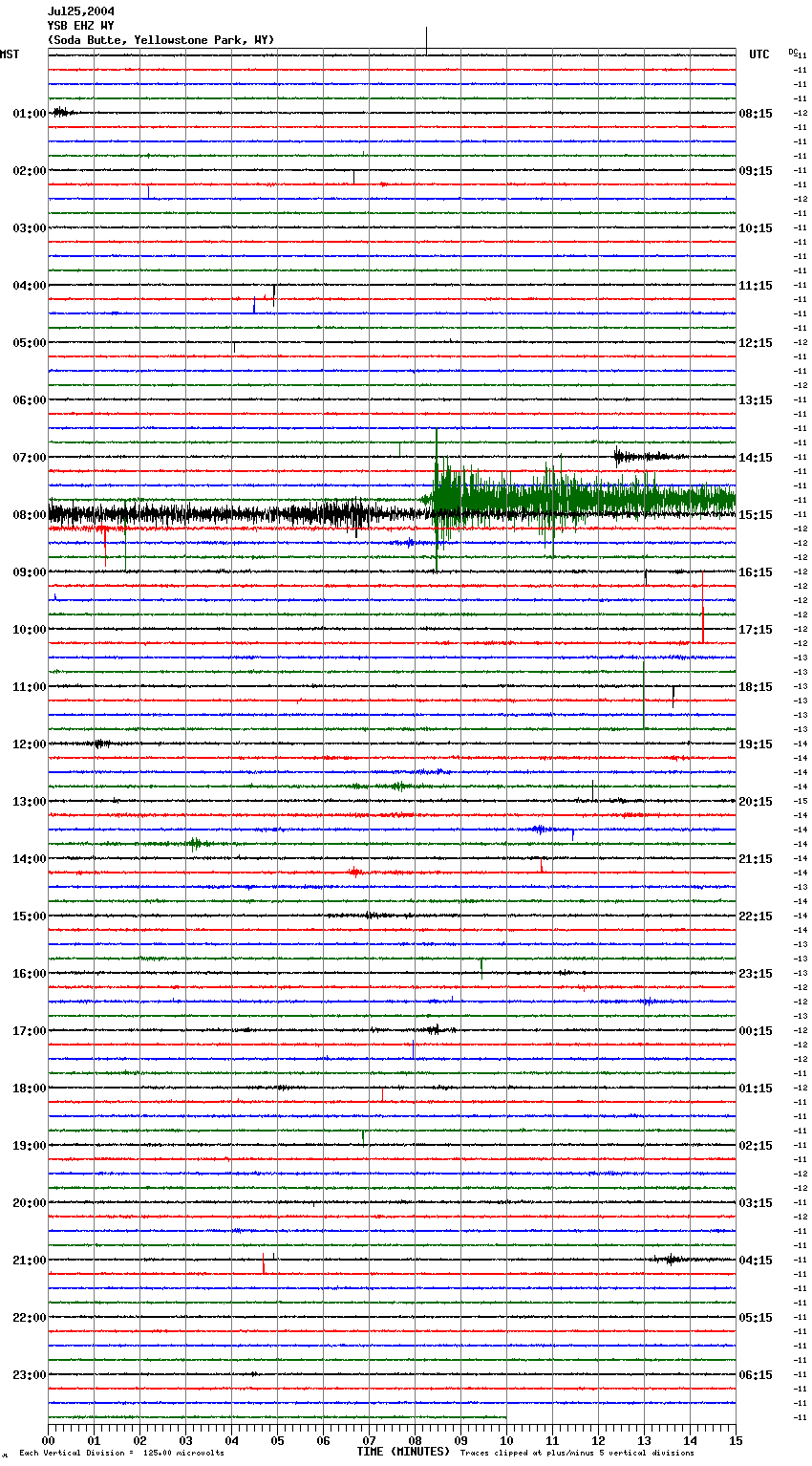Click the 00:15 UTC time label

(x=756, y=1031)
